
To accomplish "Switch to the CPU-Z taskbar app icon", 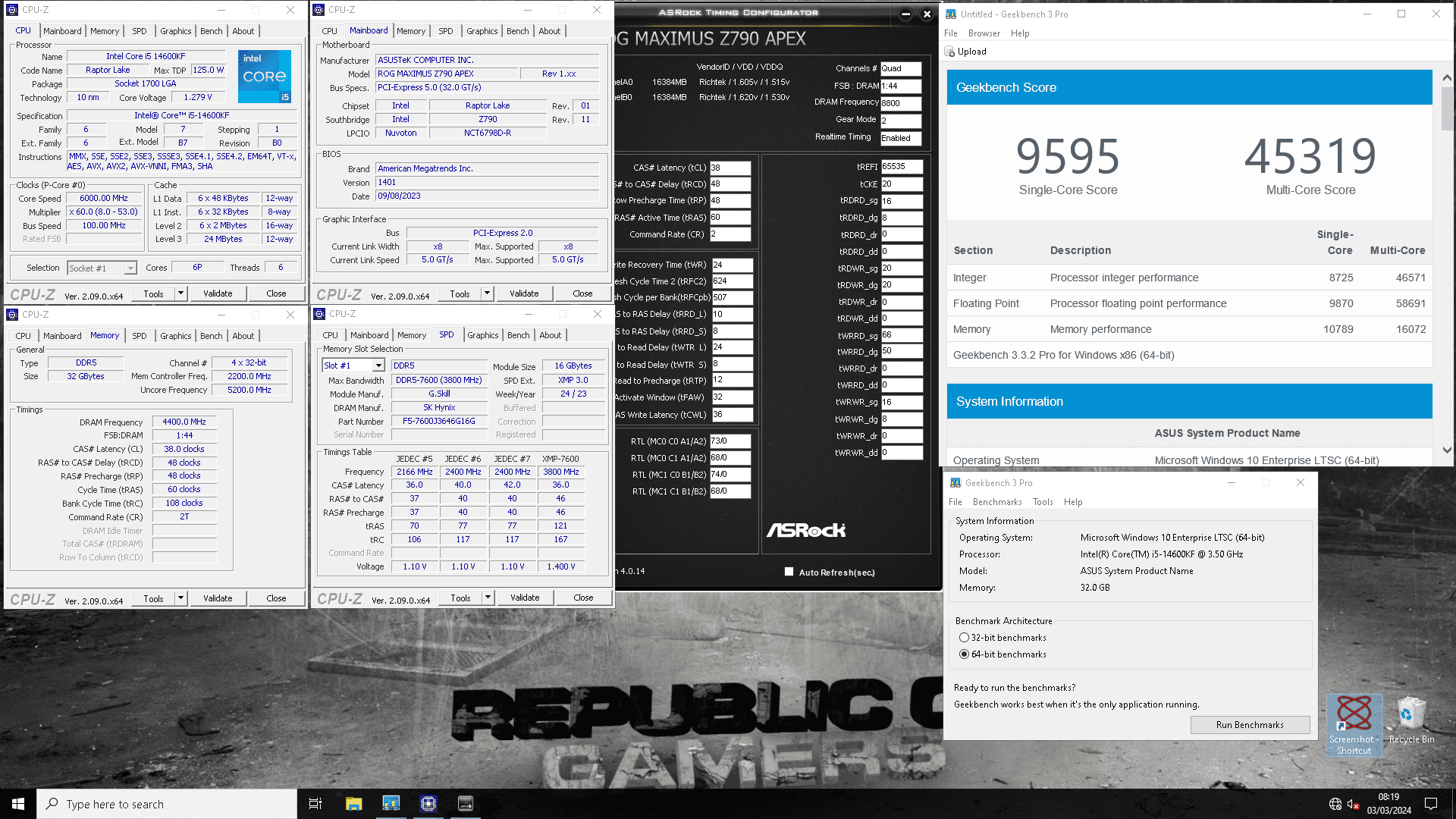I will pyautogui.click(x=428, y=804).
